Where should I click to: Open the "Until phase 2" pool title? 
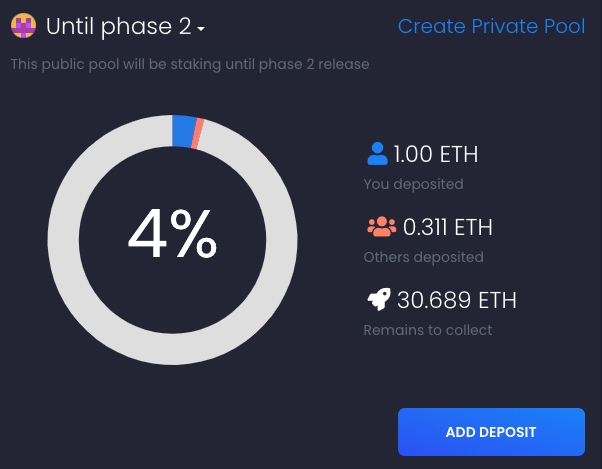click(x=118, y=26)
